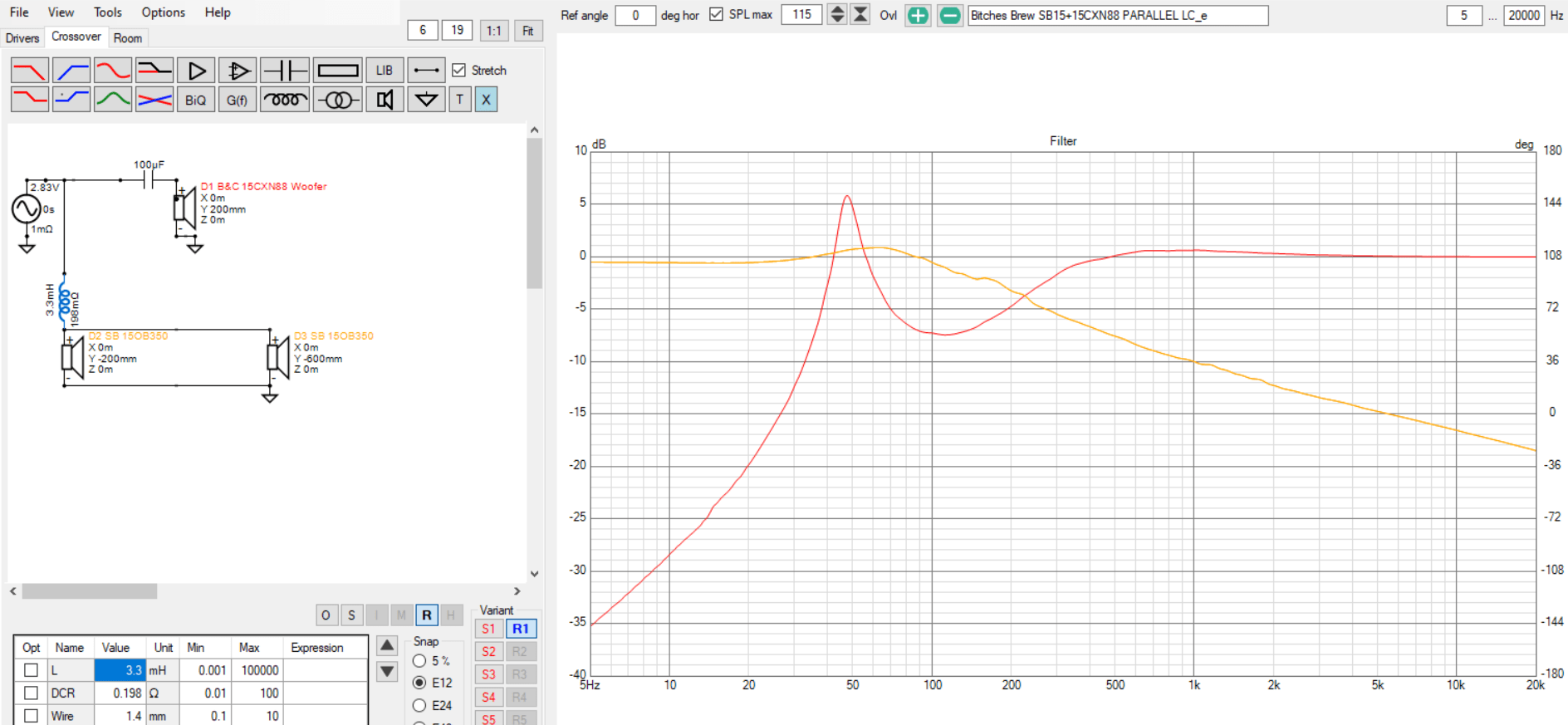Image resolution: width=1568 pixels, height=725 pixels.
Task: Select the low-shelf filter block icon
Action: pyautogui.click(x=30, y=100)
